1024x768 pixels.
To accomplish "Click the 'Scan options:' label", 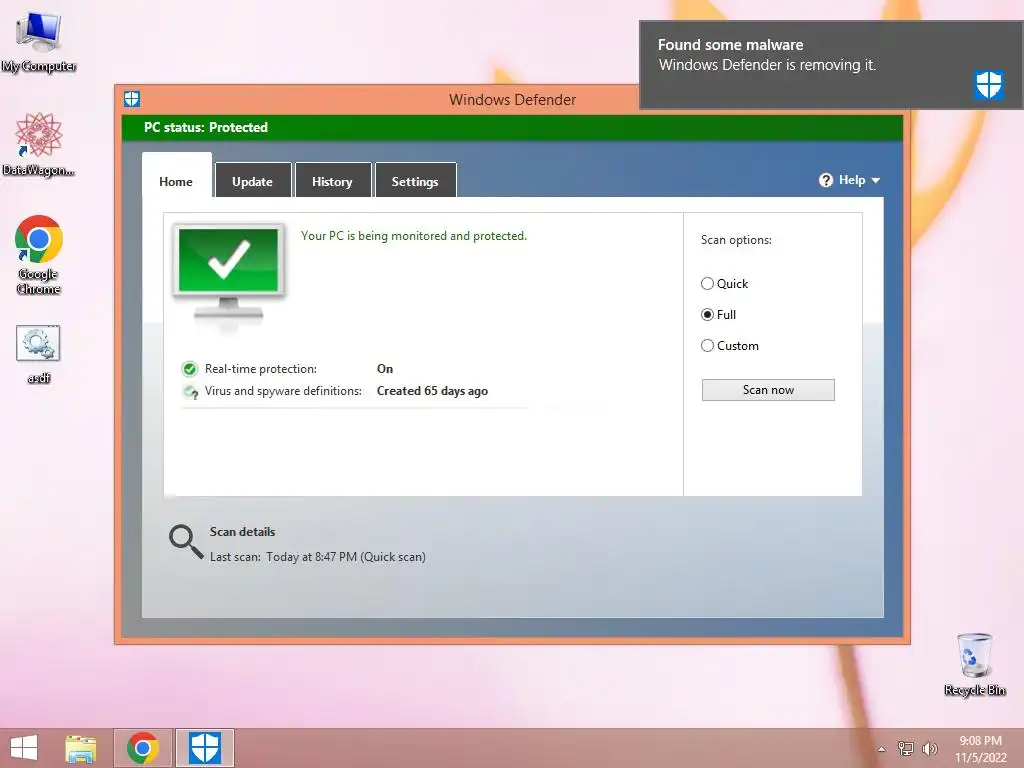I will (x=736, y=240).
